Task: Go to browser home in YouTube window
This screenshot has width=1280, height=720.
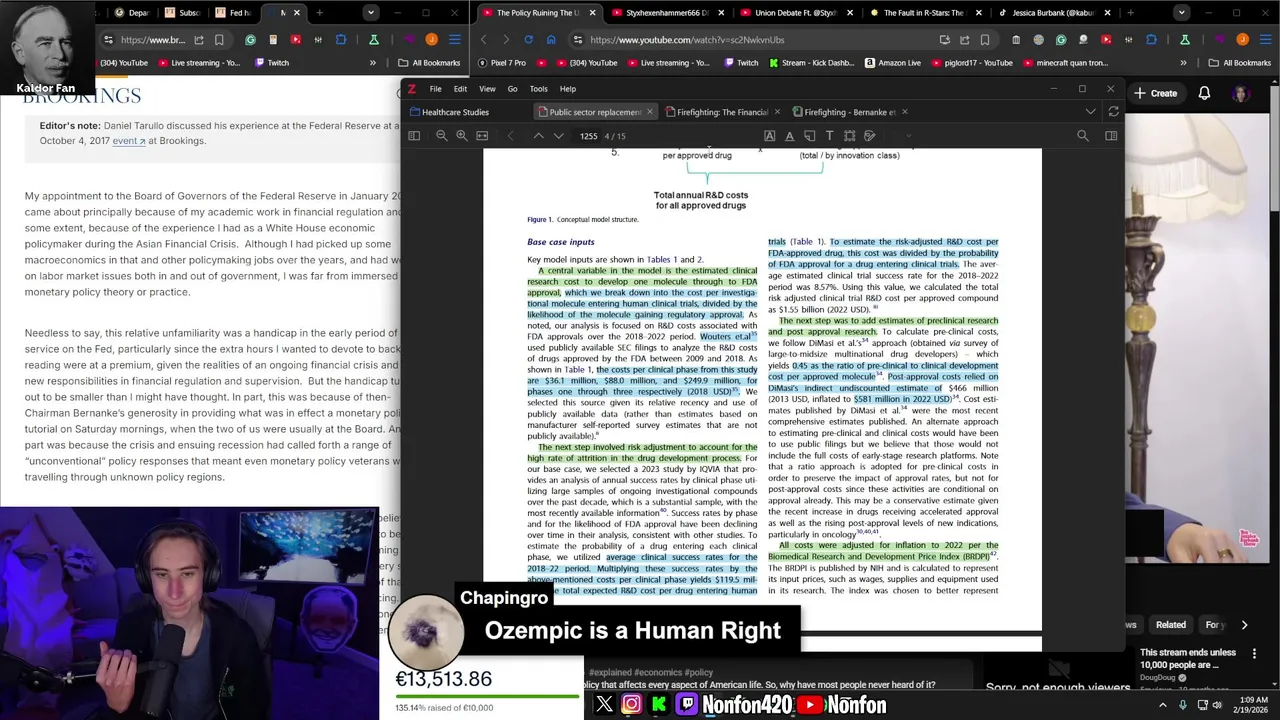Action: 551,40
